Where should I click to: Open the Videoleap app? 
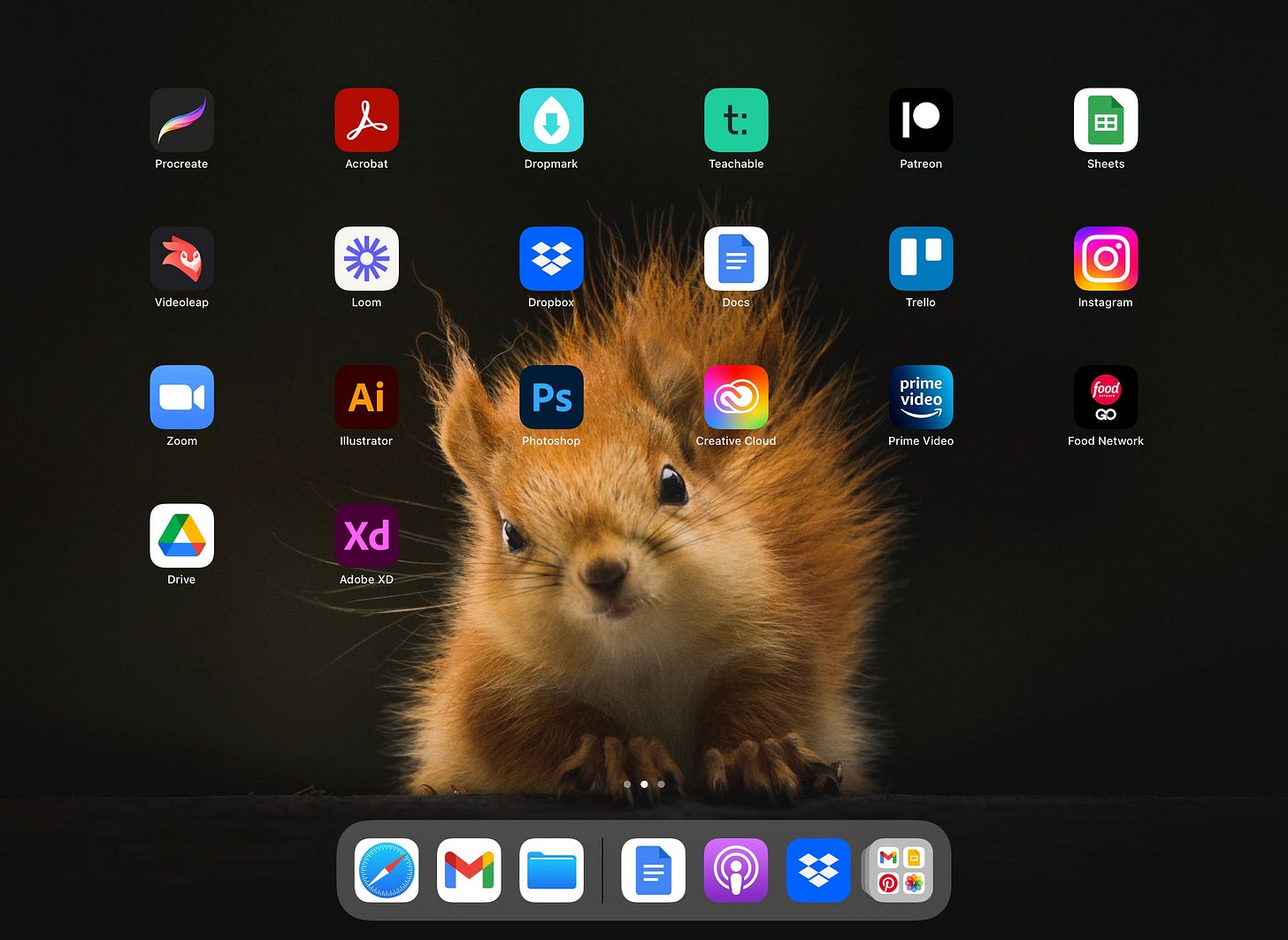pyautogui.click(x=181, y=259)
